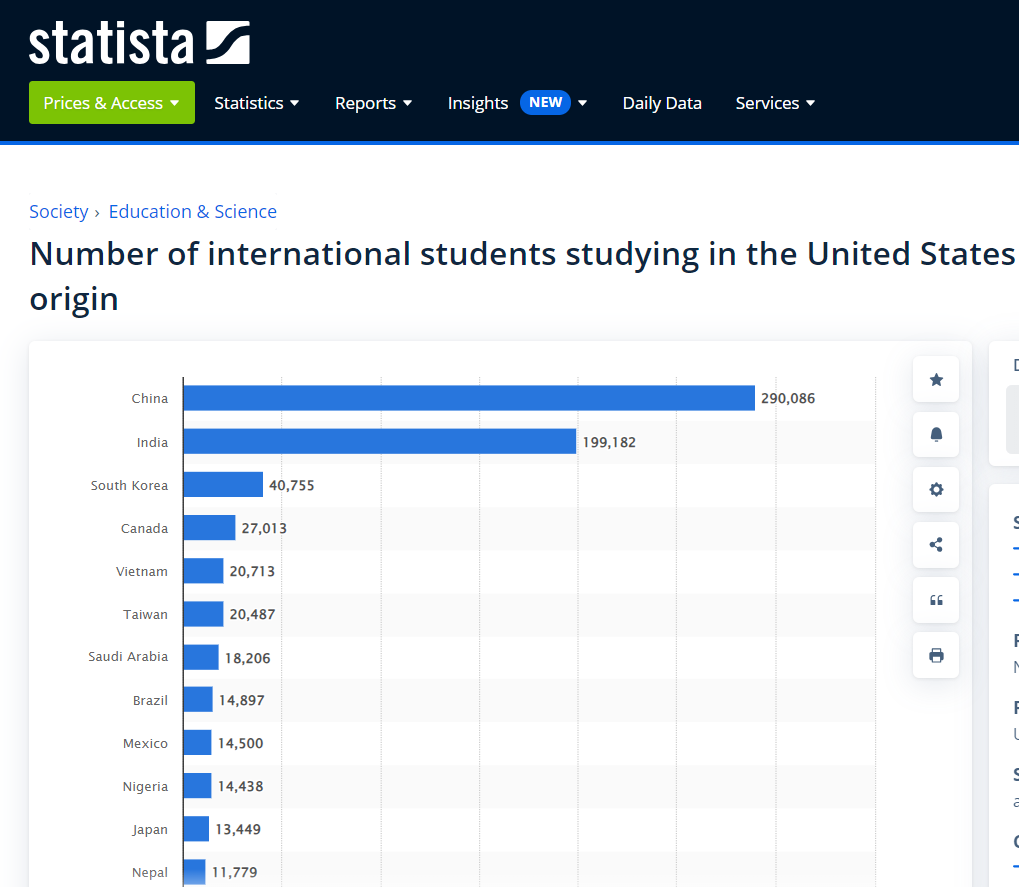Click the 199,182 value label
The width and height of the screenshot is (1019, 887).
(x=609, y=443)
